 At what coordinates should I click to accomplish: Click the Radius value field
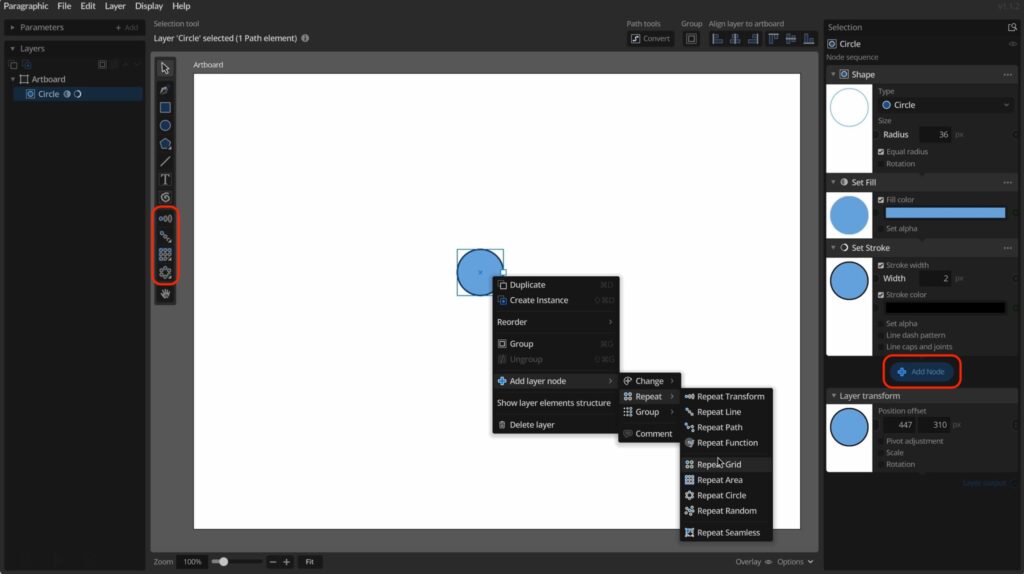pyautogui.click(x=934, y=135)
